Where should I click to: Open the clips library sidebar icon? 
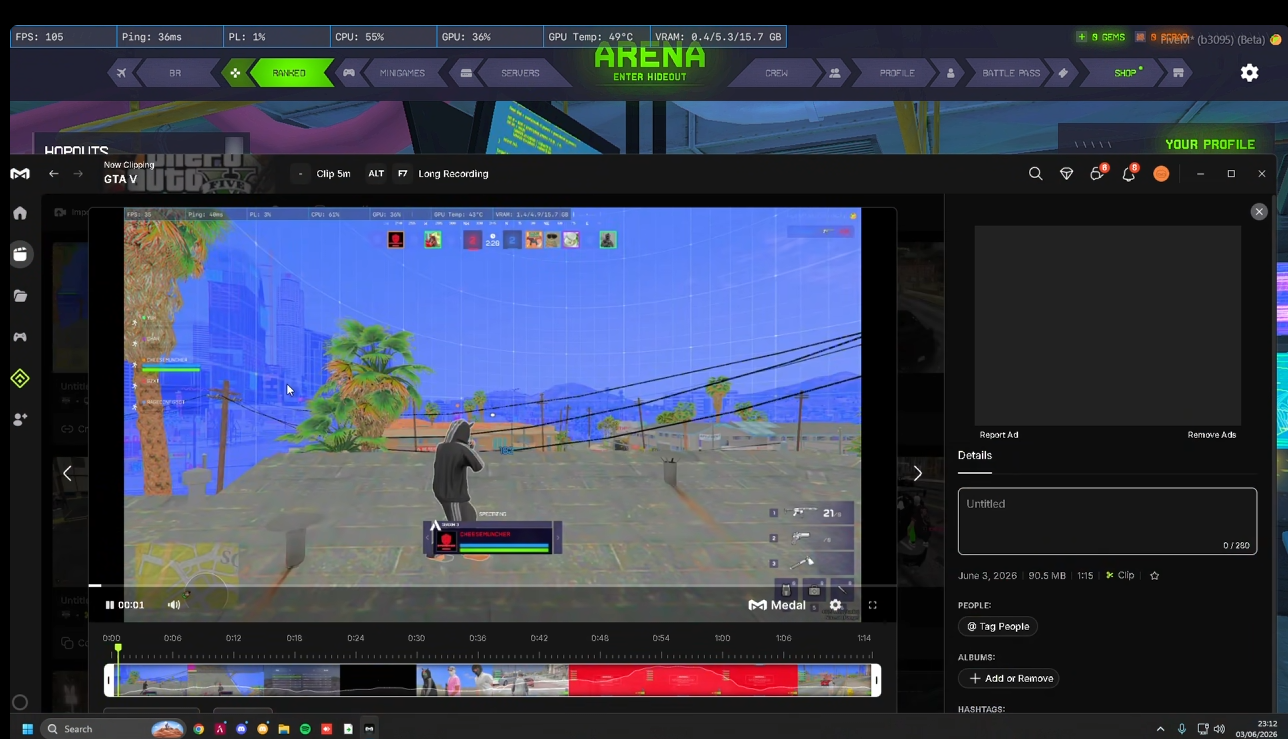[x=20, y=254]
